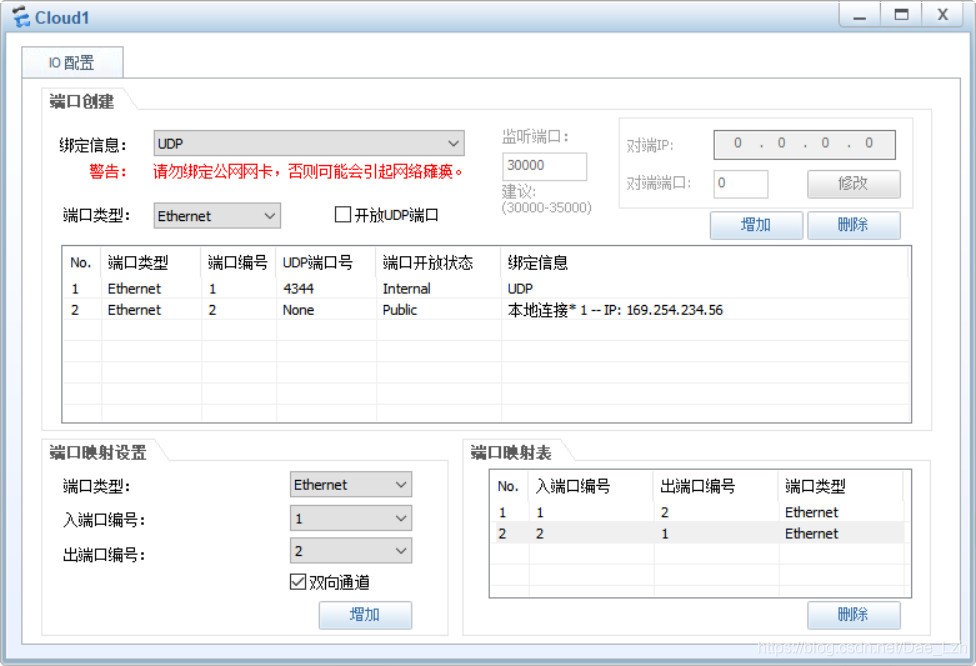Click 删除 button under 端口映射表
Image resolution: width=976 pixels, height=666 pixels.
(853, 615)
